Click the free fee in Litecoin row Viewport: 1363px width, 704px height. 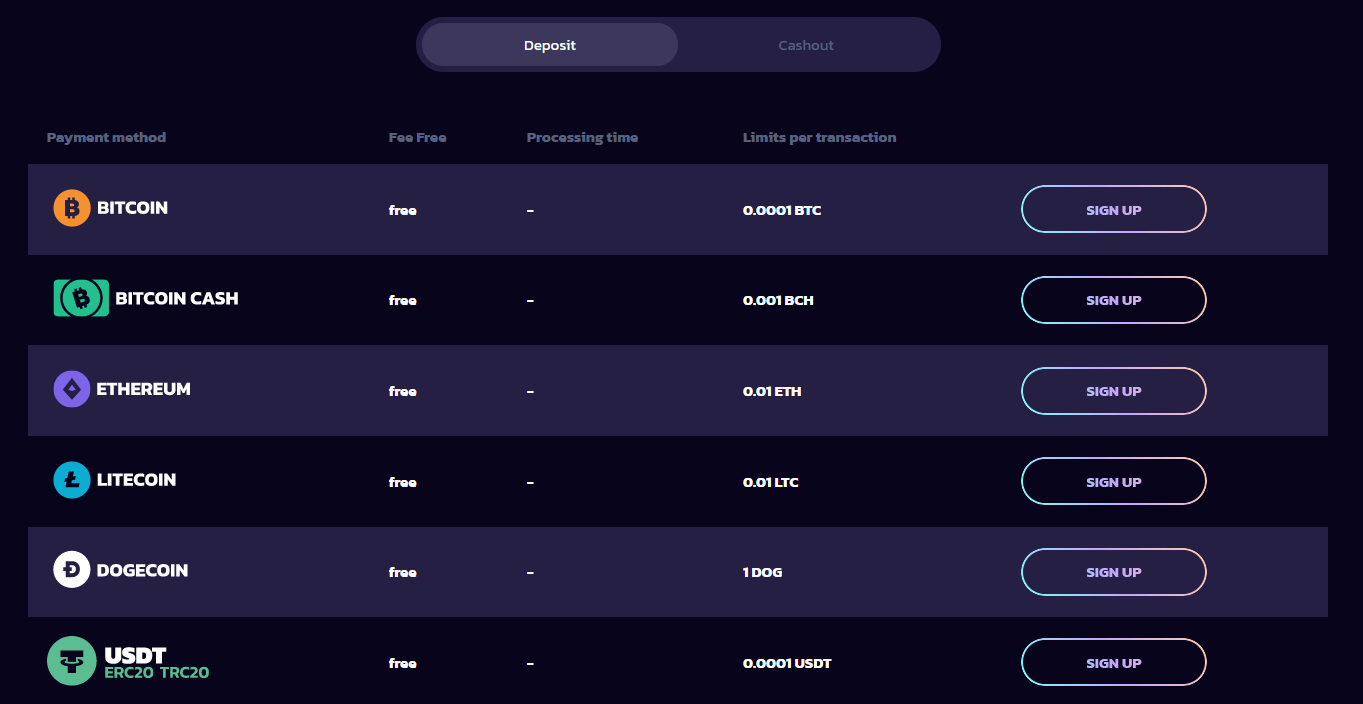point(402,482)
